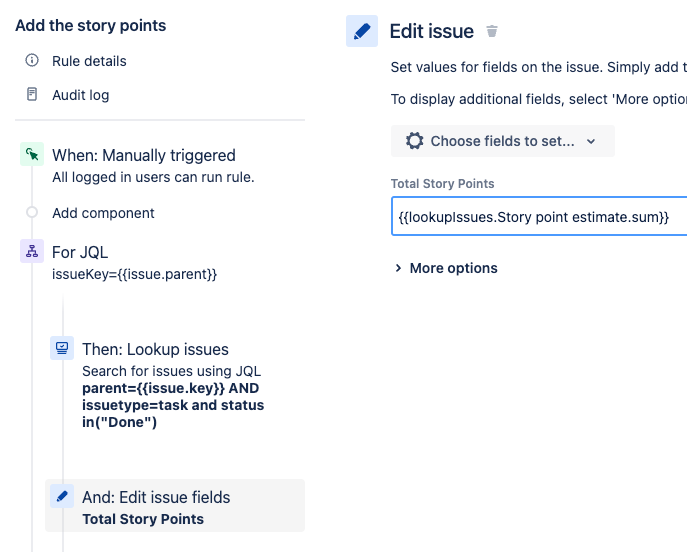The width and height of the screenshot is (687, 552).
Task: Click the For JQL branch icon
Action: (x=32, y=252)
